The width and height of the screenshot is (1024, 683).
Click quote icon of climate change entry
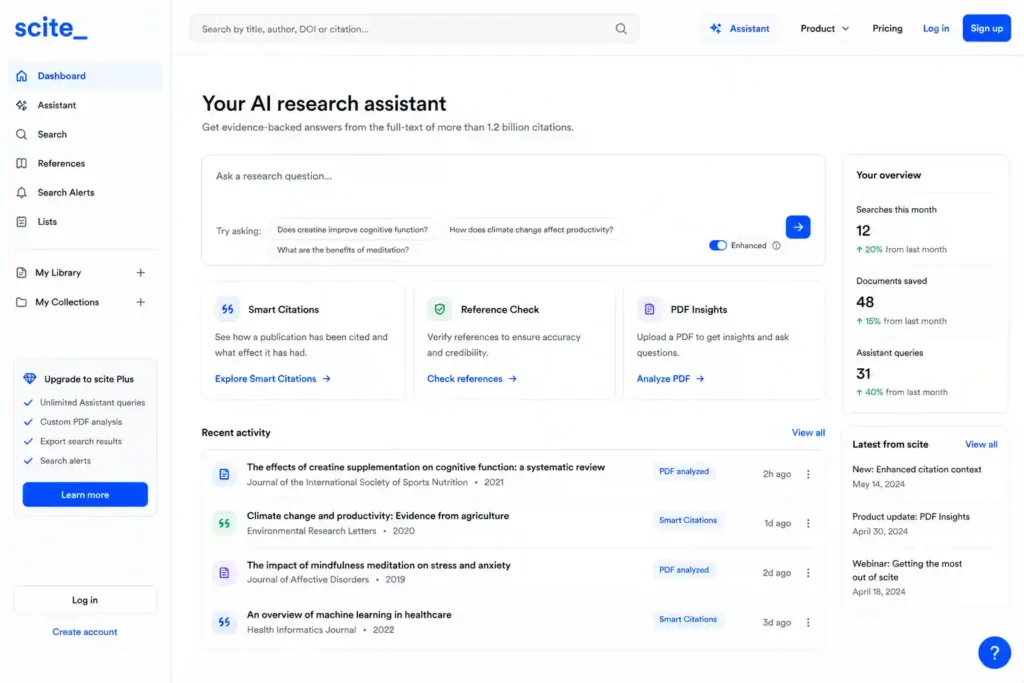[x=224, y=523]
